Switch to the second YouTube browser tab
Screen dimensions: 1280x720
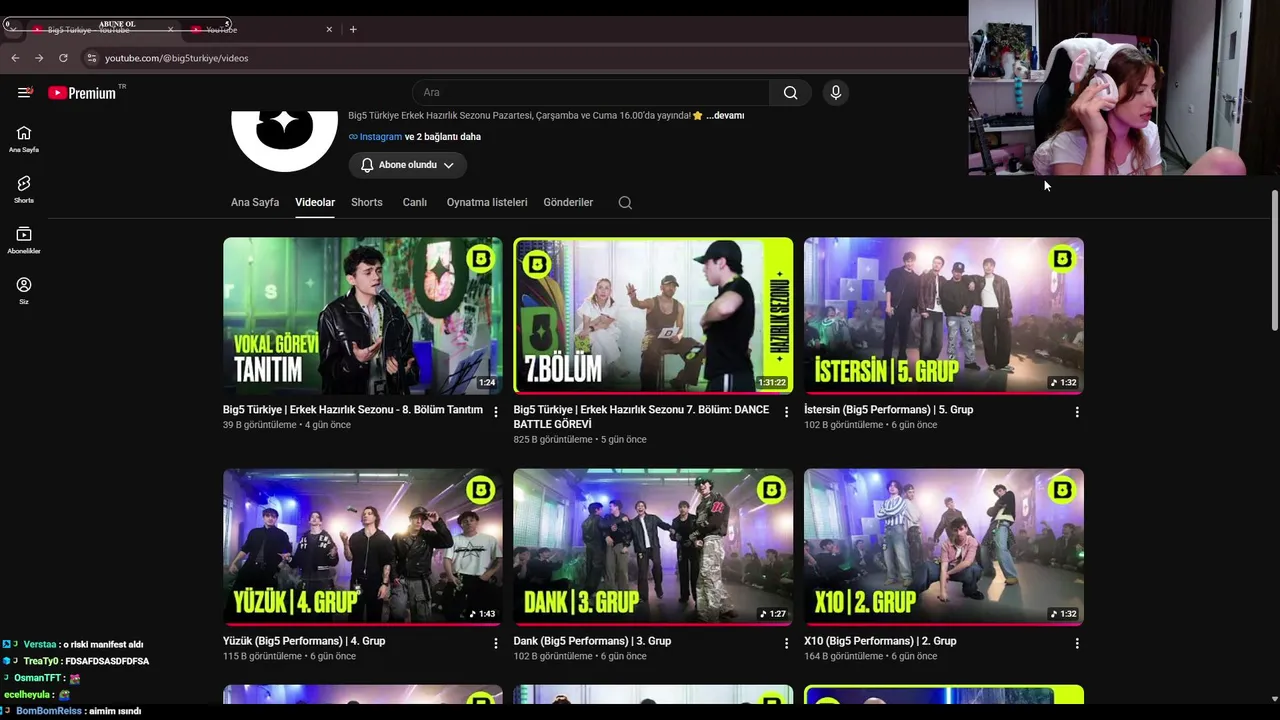(x=260, y=29)
